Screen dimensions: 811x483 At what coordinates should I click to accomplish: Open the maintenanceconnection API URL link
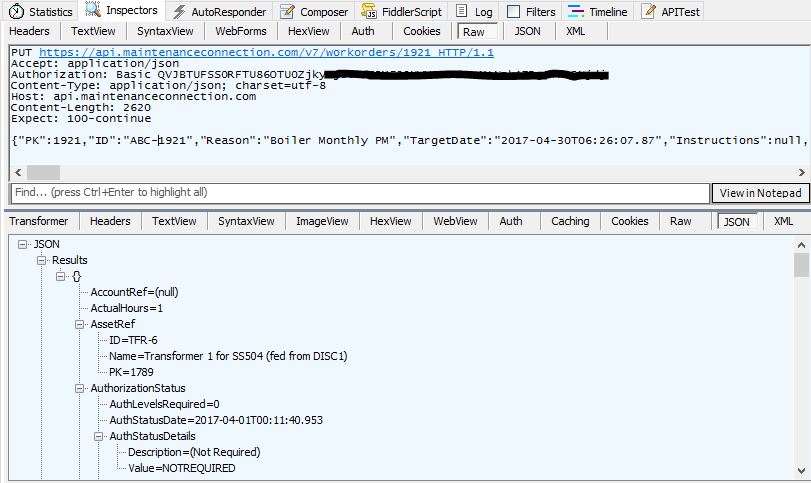266,52
